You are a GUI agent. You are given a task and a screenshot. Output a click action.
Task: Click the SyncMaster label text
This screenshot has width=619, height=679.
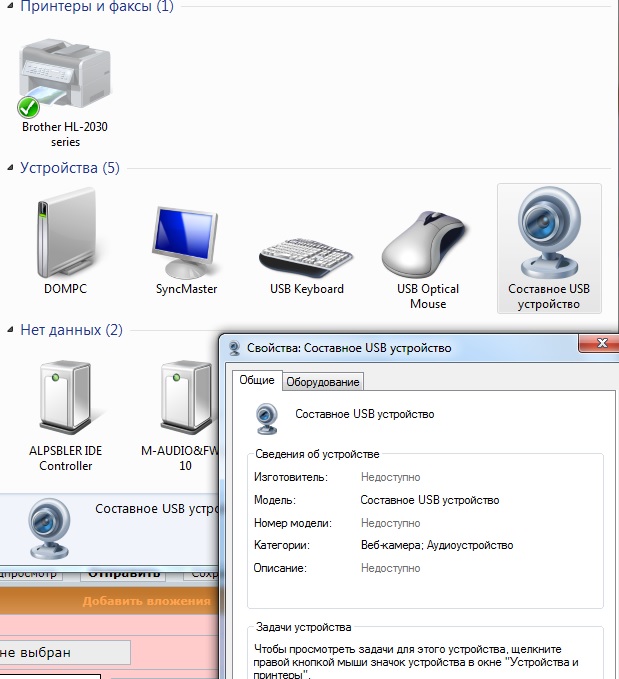pyautogui.click(x=186, y=289)
